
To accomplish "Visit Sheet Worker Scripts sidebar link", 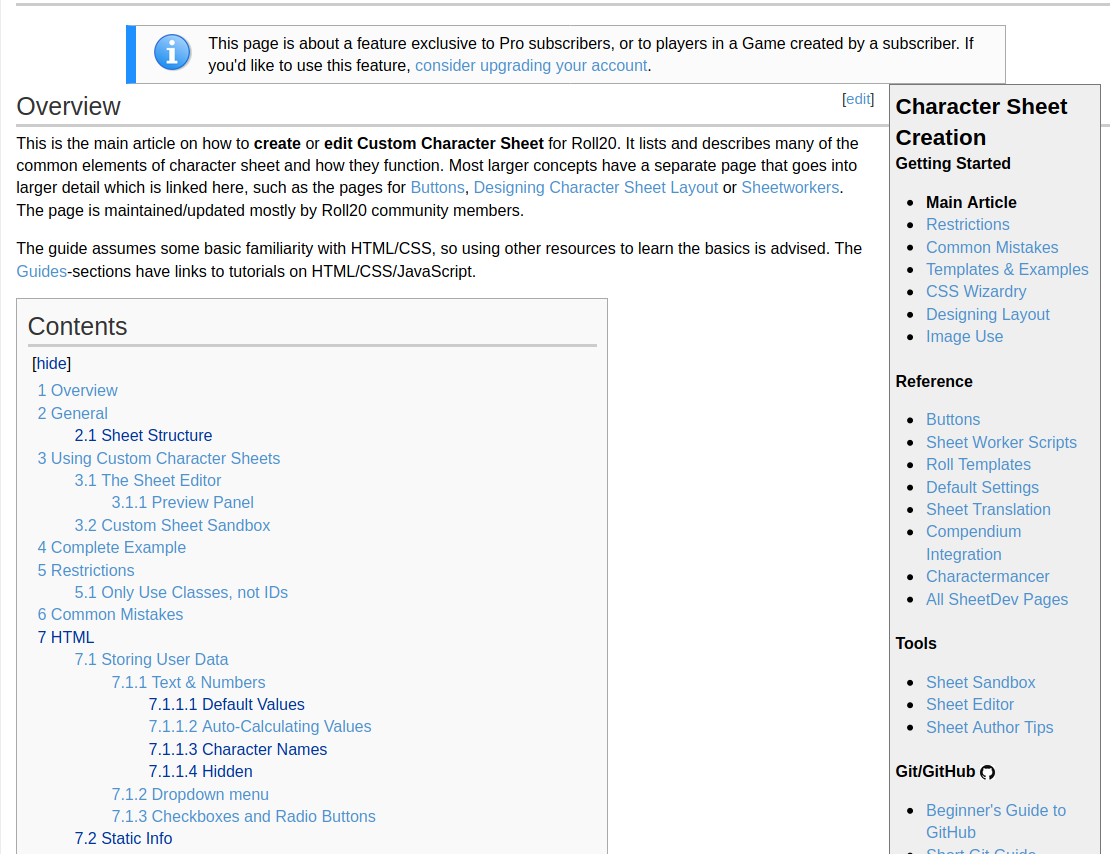I will pyautogui.click(x=1001, y=443).
